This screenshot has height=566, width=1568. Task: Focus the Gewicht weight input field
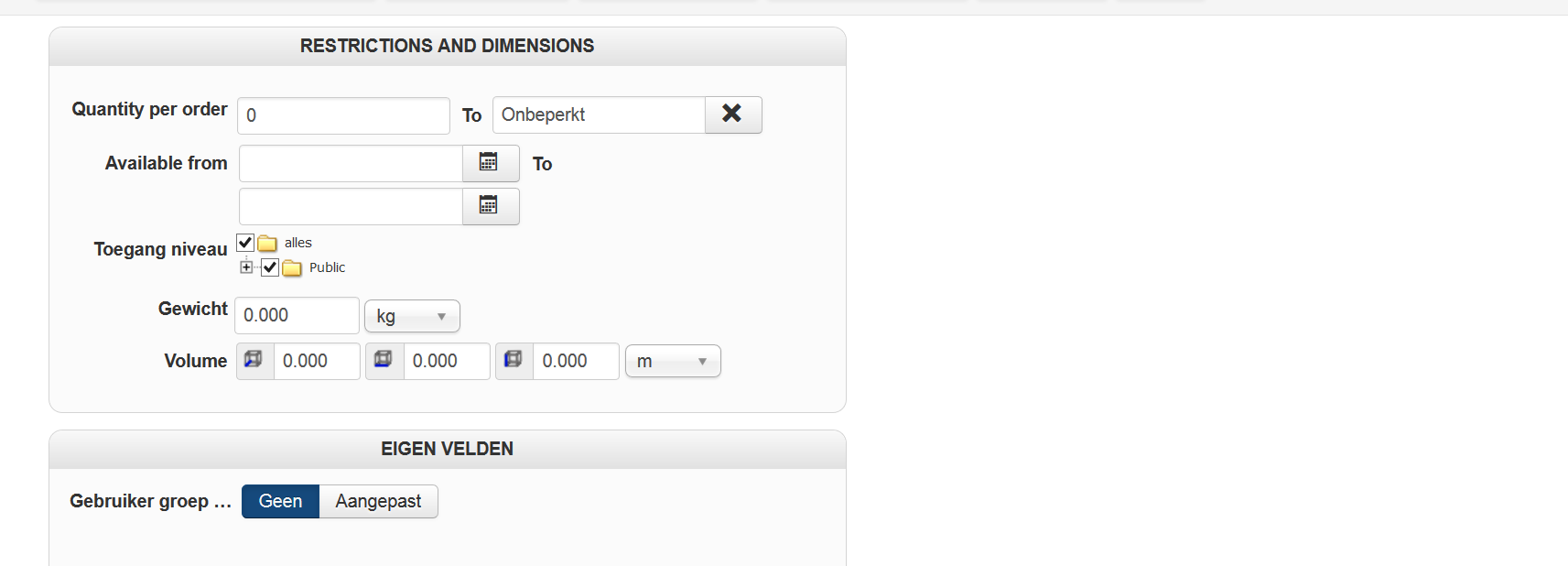point(297,315)
